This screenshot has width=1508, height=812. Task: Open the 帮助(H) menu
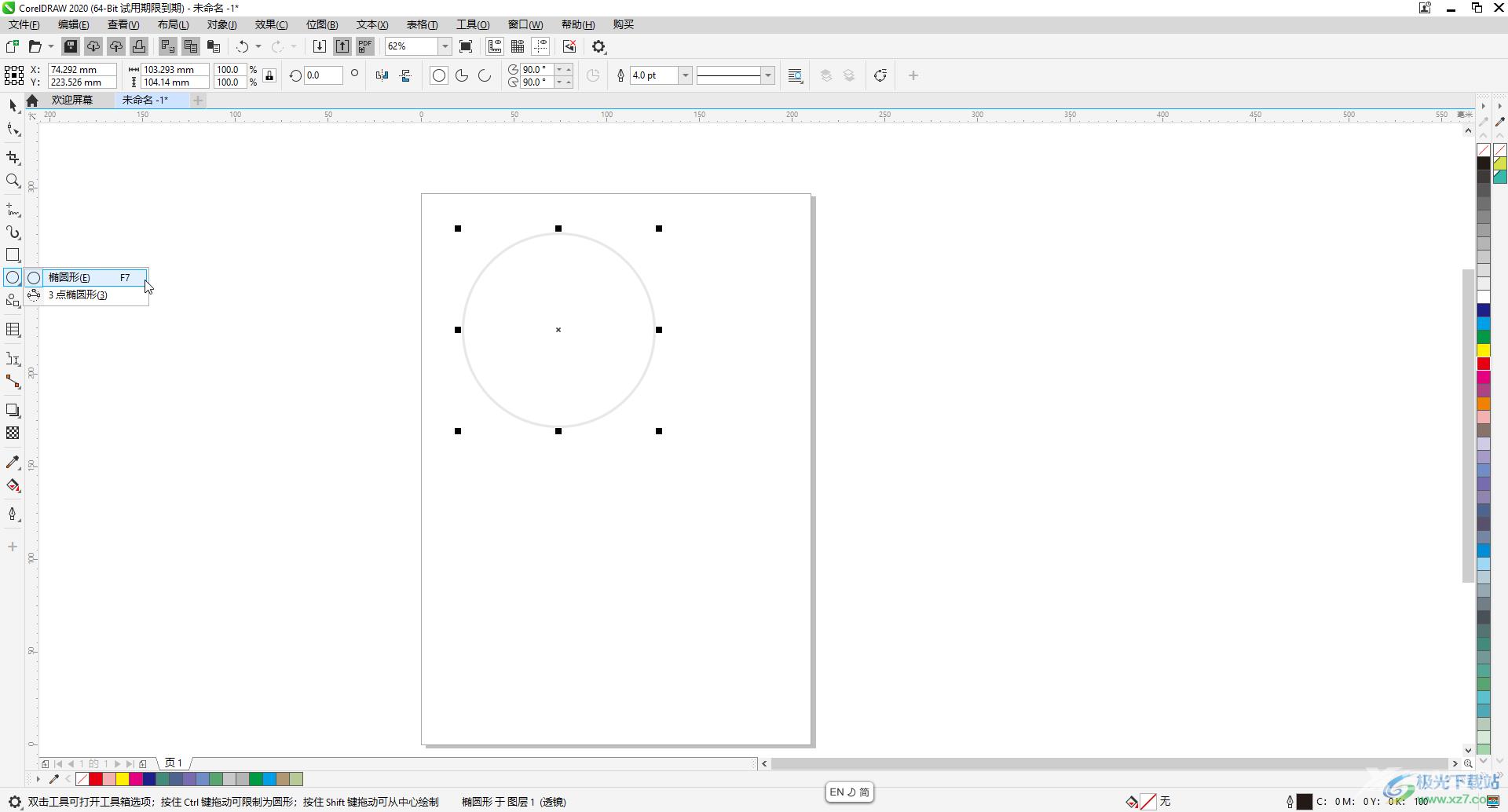(x=578, y=24)
